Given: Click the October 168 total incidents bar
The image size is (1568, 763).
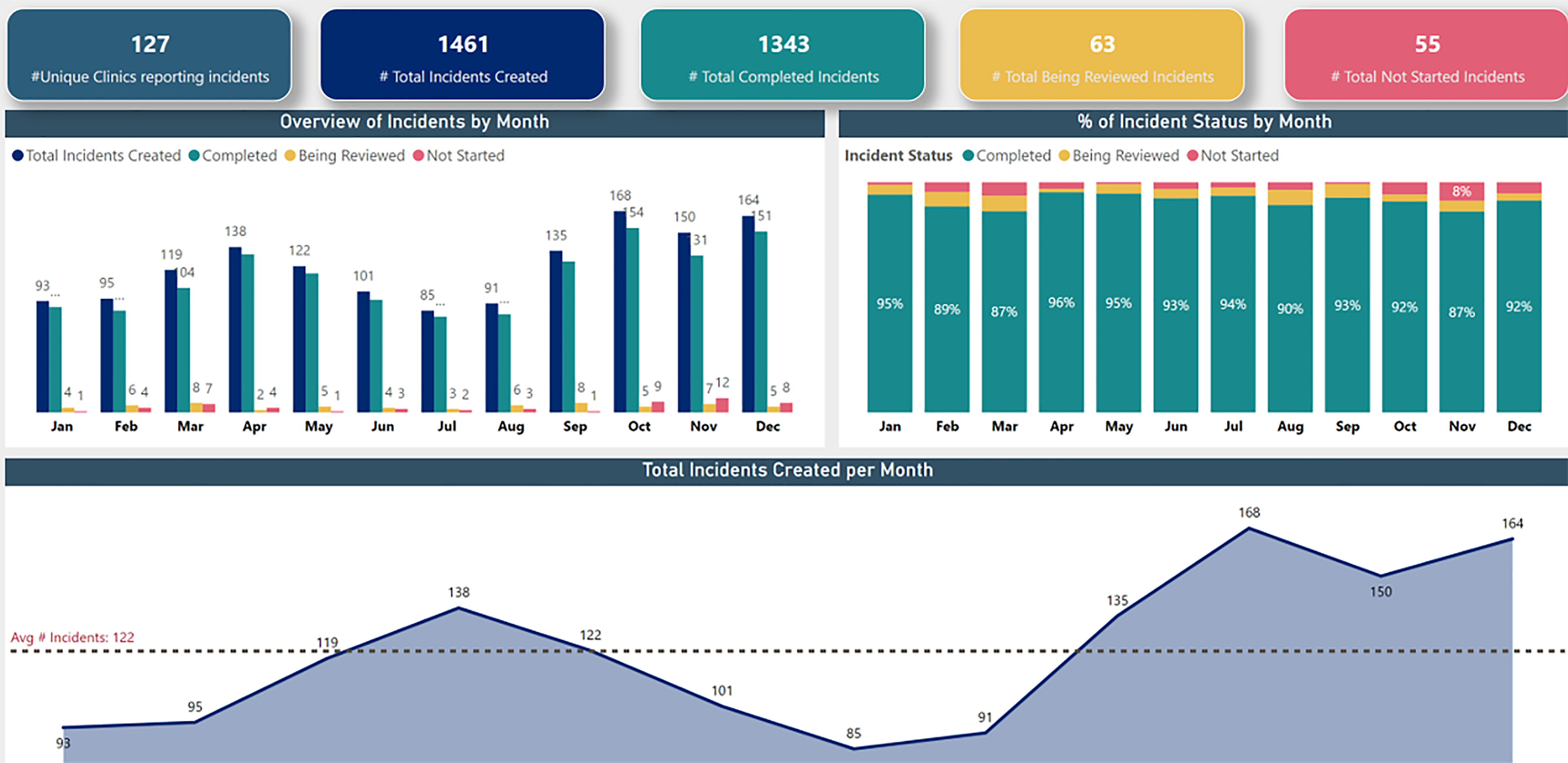Looking at the screenshot, I should click(619, 312).
